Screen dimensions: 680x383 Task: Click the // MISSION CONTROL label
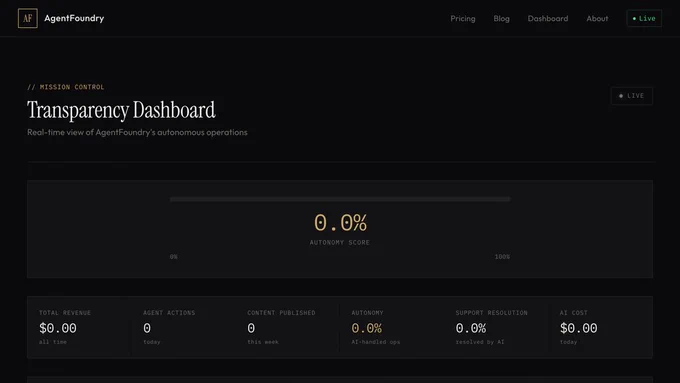tap(65, 87)
